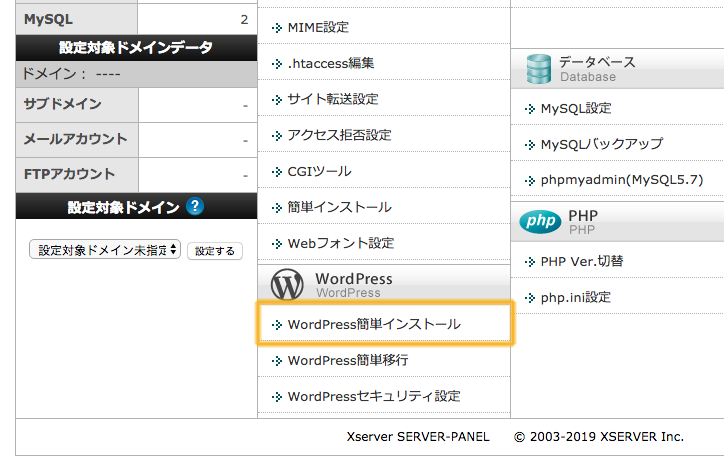Open MySQL設定 link
The width and height of the screenshot is (724, 466).
tap(576, 109)
